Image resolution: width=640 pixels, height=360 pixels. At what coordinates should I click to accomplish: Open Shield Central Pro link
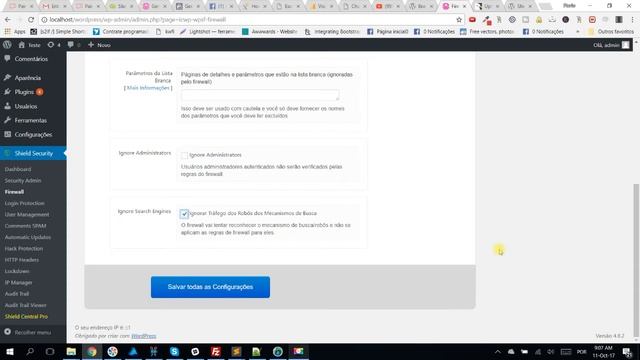point(26,316)
